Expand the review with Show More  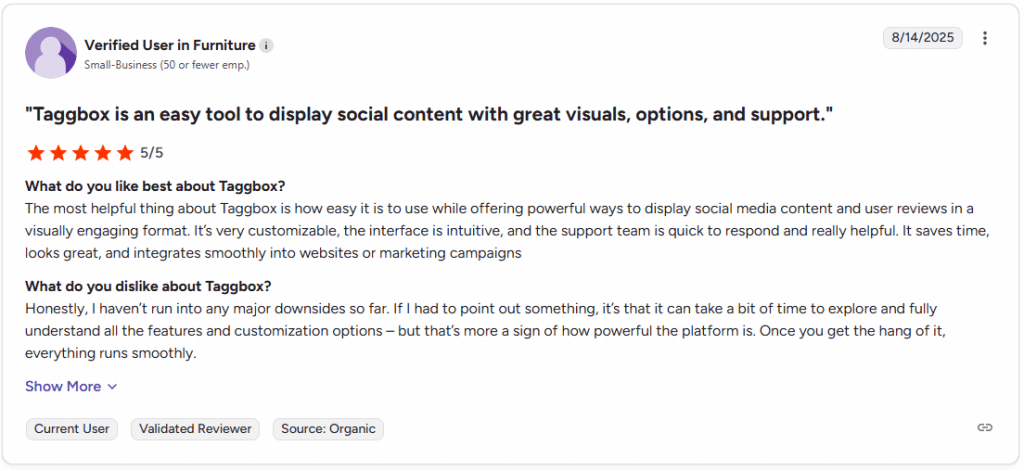[x=63, y=386]
